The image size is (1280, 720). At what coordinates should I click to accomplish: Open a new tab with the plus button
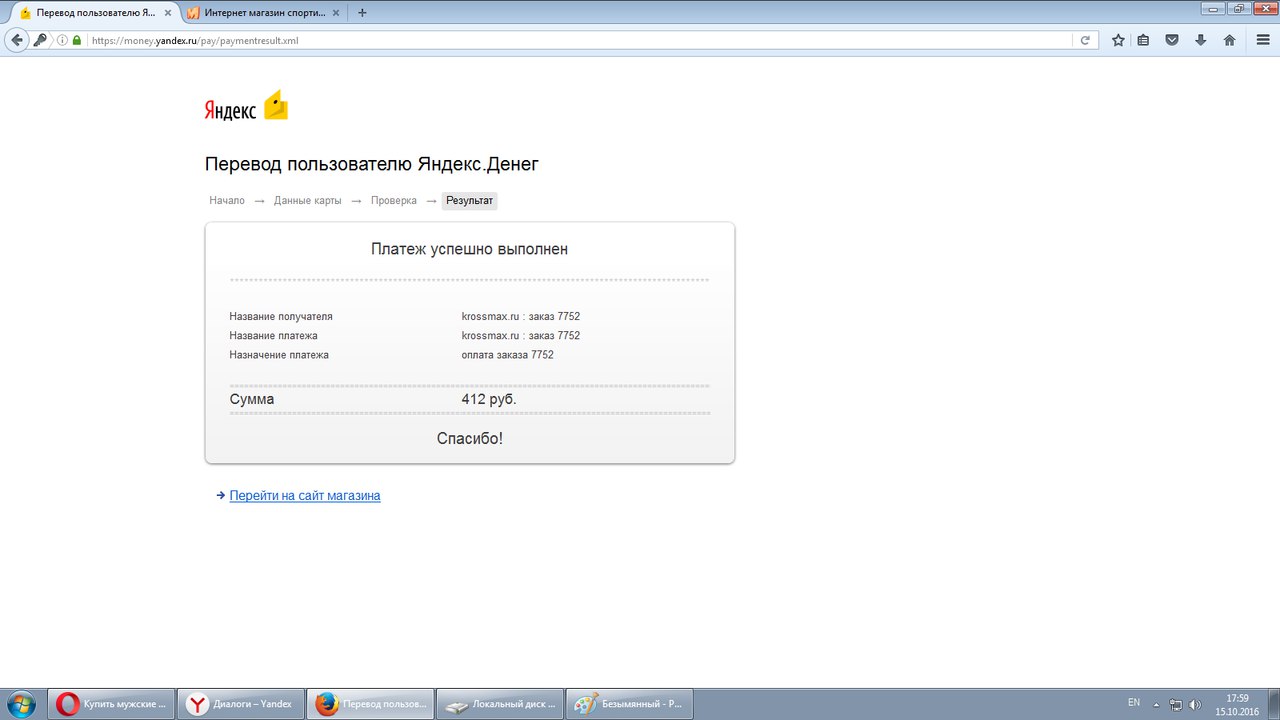tap(362, 13)
